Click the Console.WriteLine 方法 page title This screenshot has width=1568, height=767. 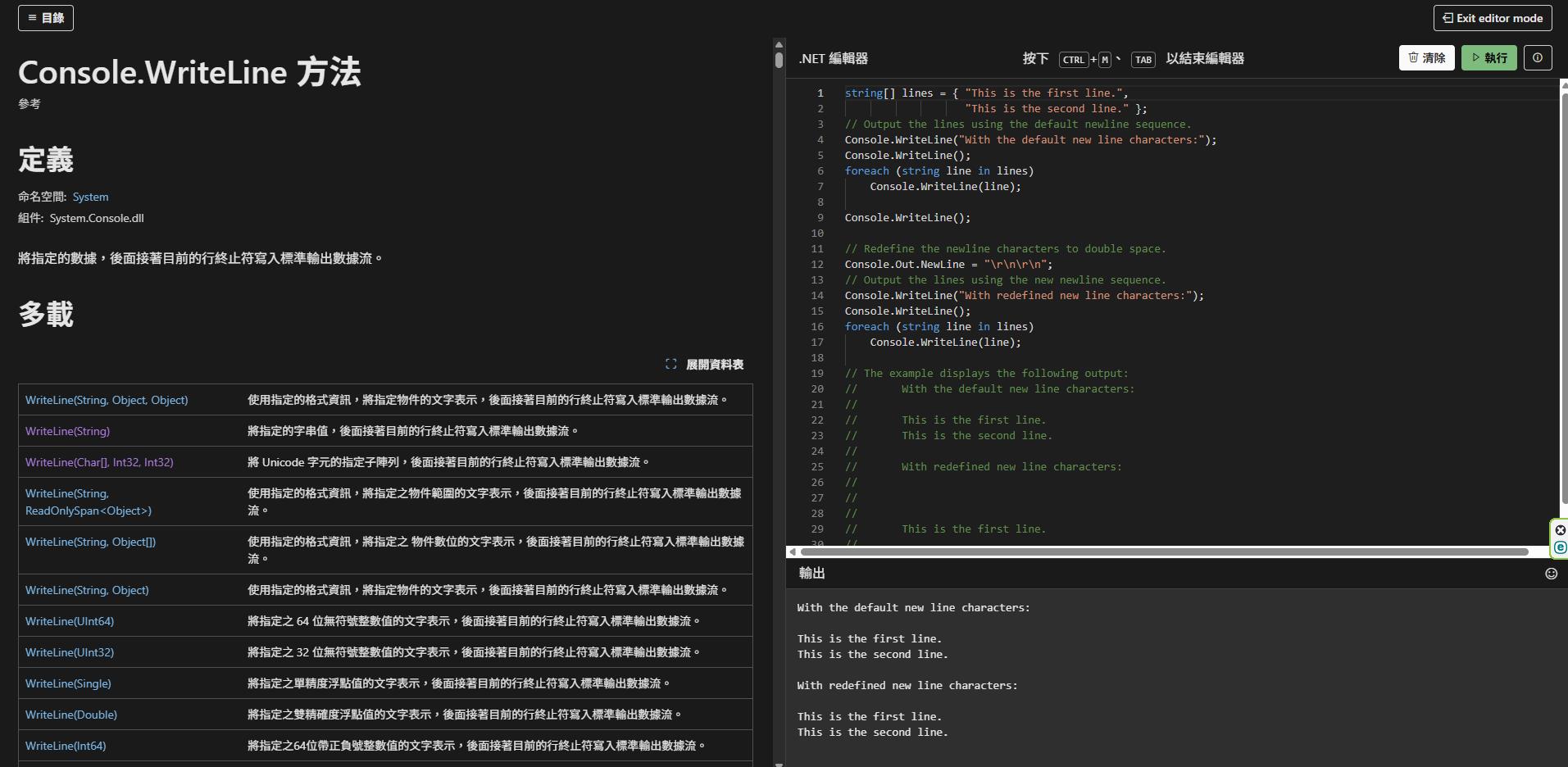click(189, 72)
